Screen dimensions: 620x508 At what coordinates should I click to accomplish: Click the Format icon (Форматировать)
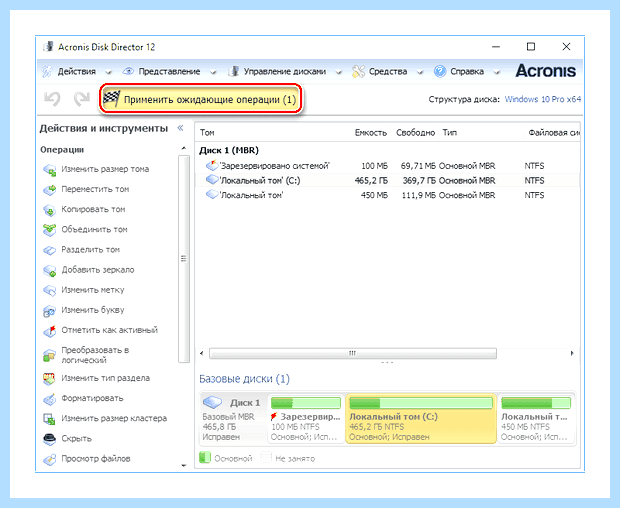point(49,399)
